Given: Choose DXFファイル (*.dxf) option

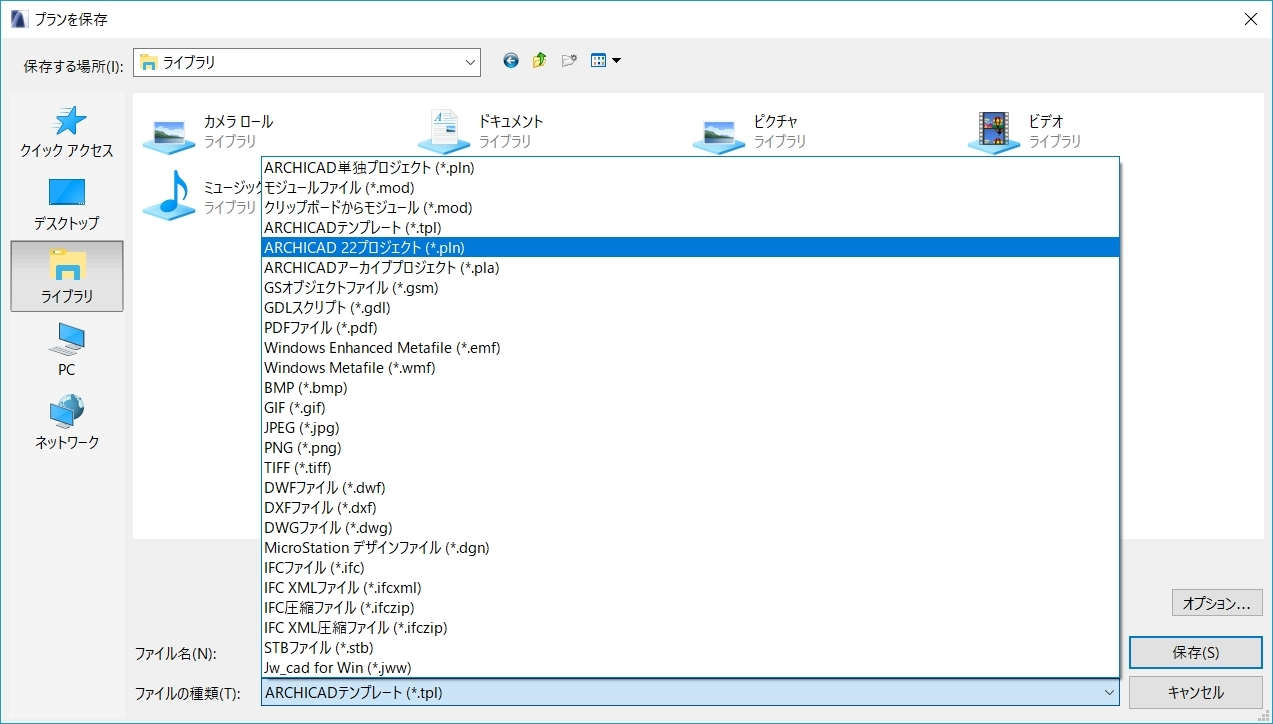Looking at the screenshot, I should pos(690,508).
